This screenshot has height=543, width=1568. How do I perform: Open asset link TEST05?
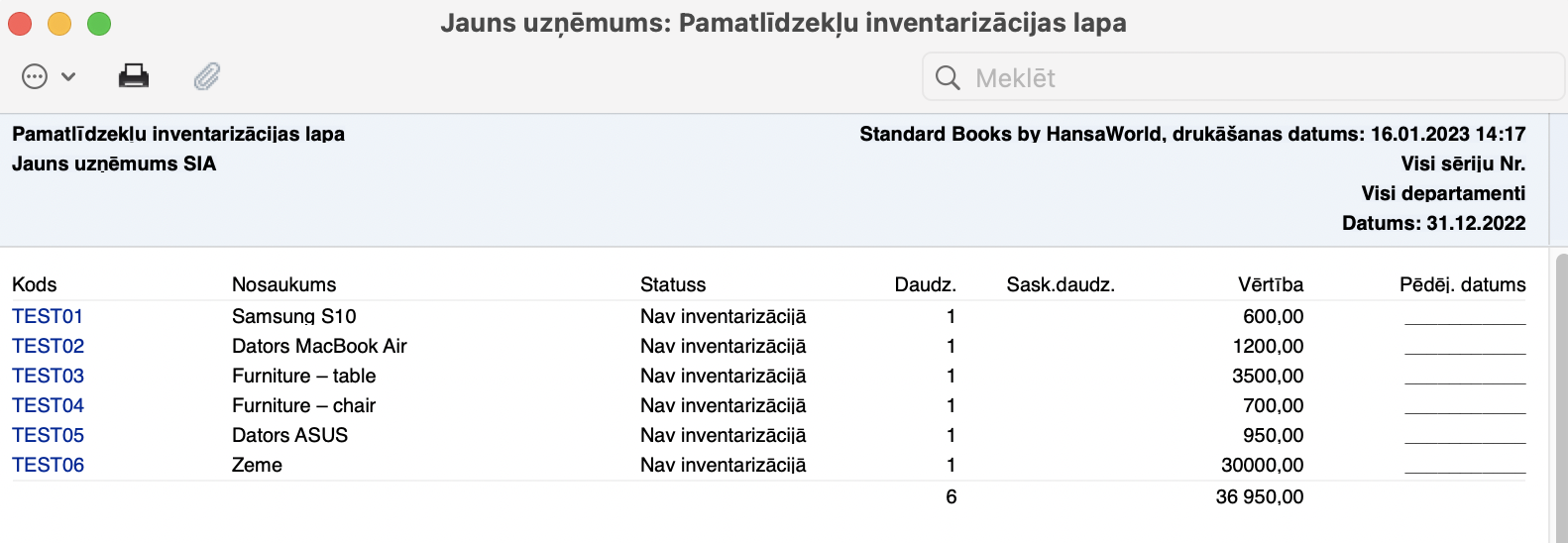pyautogui.click(x=48, y=435)
